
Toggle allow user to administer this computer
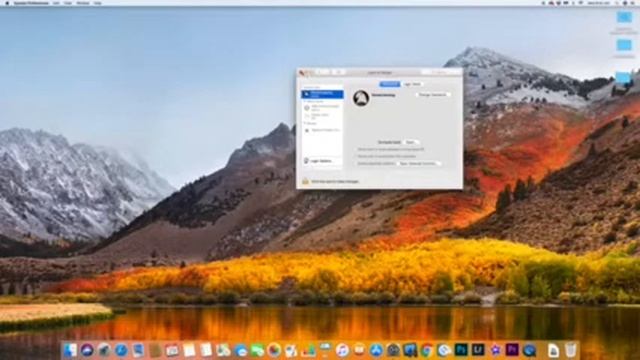(356, 156)
